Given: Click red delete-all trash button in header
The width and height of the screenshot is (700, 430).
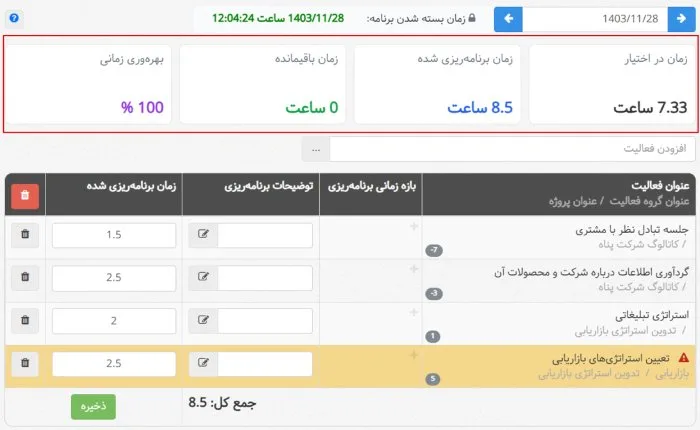Looking at the screenshot, I should click(25, 196).
